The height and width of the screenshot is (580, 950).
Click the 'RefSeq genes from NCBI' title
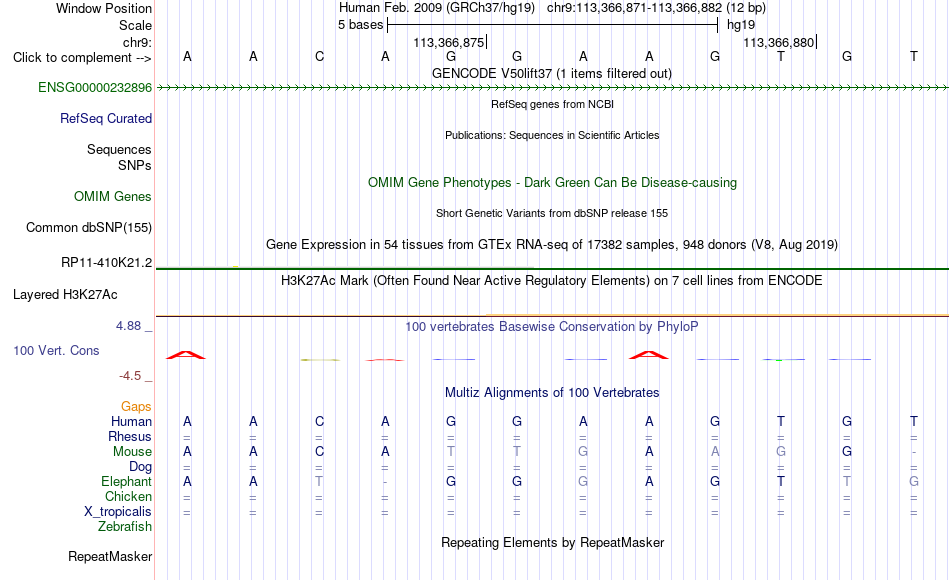pos(552,104)
